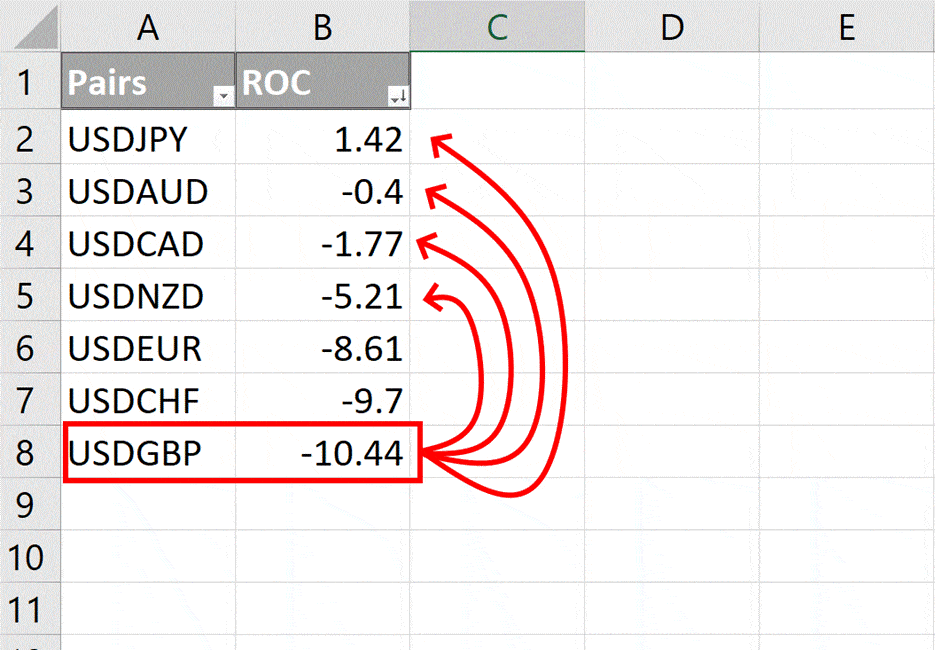This screenshot has height=650, width=935.
Task: Select row 4 header
Action: click(30, 242)
